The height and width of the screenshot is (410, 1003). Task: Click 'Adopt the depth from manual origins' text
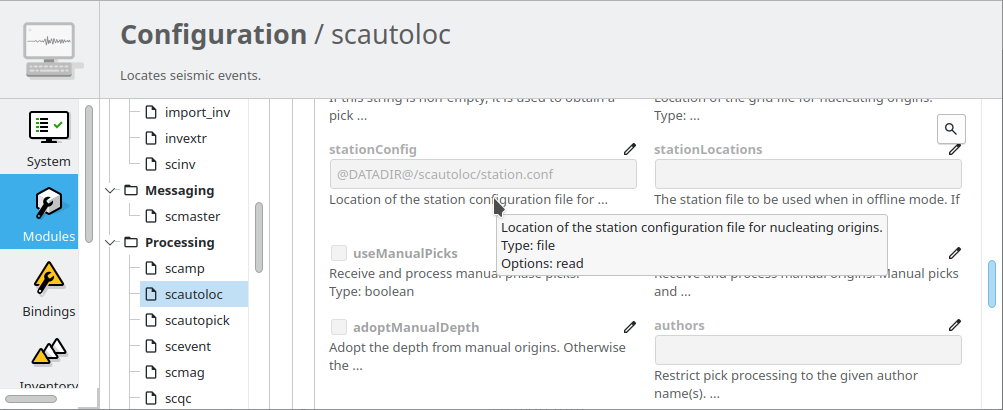click(477, 356)
